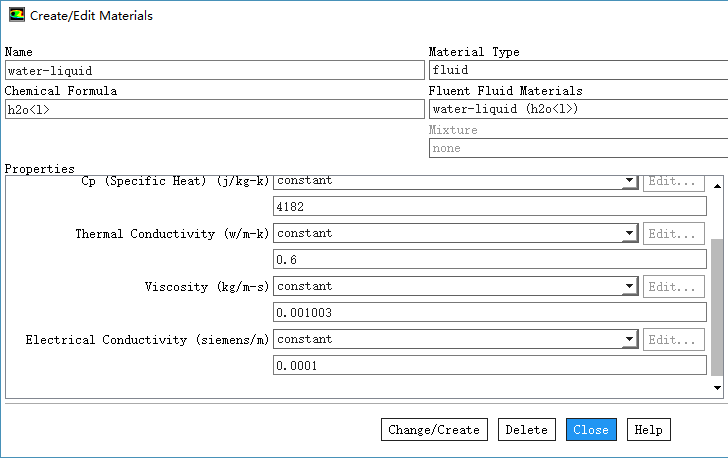
Task: Click the Name field containing water-liquid
Action: pyautogui.click(x=214, y=71)
